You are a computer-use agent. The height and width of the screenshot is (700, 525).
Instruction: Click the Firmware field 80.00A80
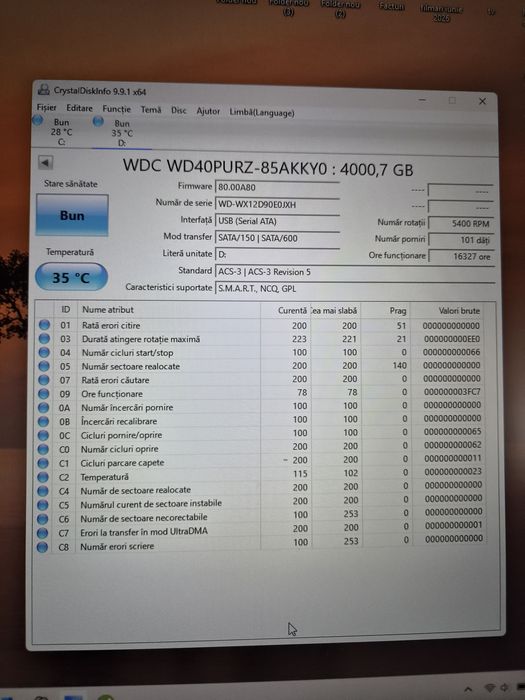[277, 188]
